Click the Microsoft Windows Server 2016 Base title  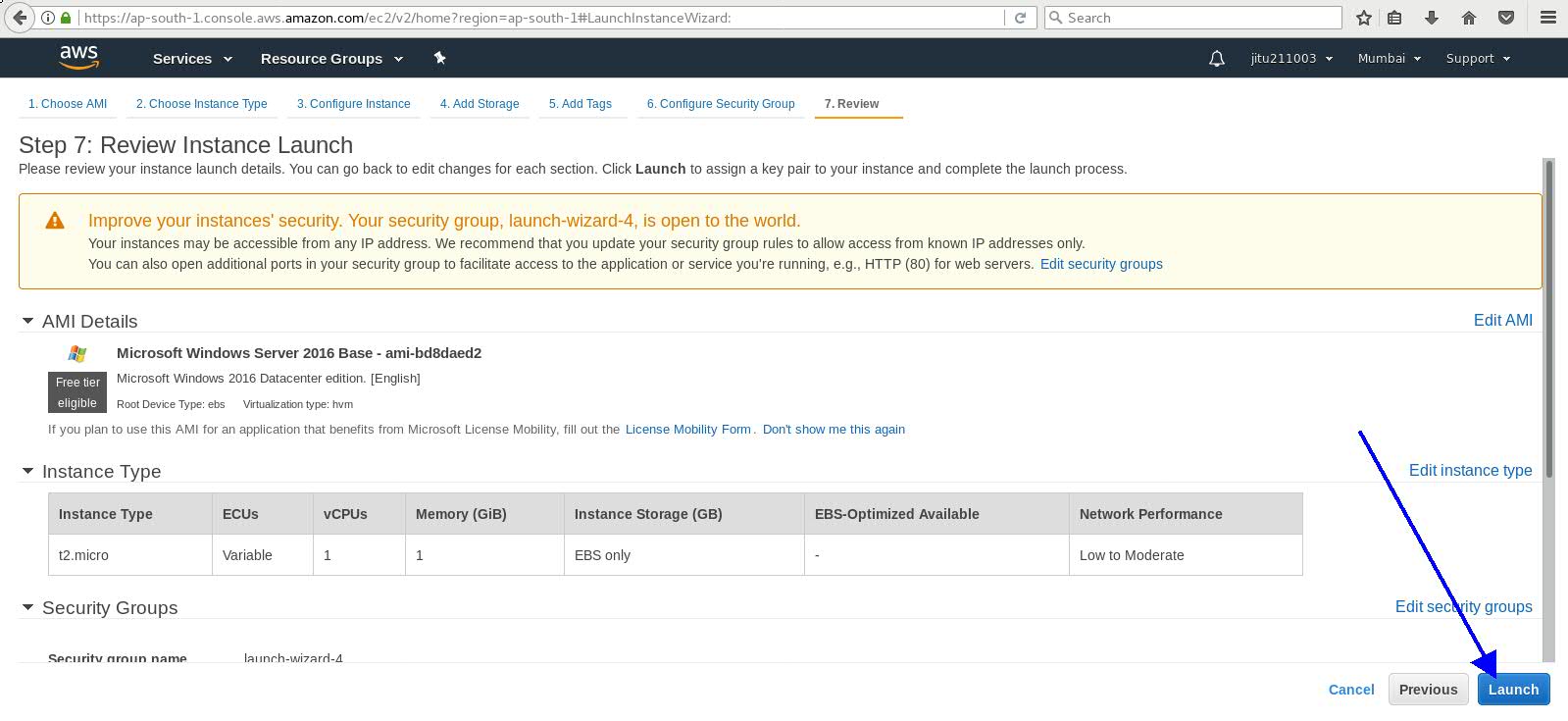tap(299, 353)
